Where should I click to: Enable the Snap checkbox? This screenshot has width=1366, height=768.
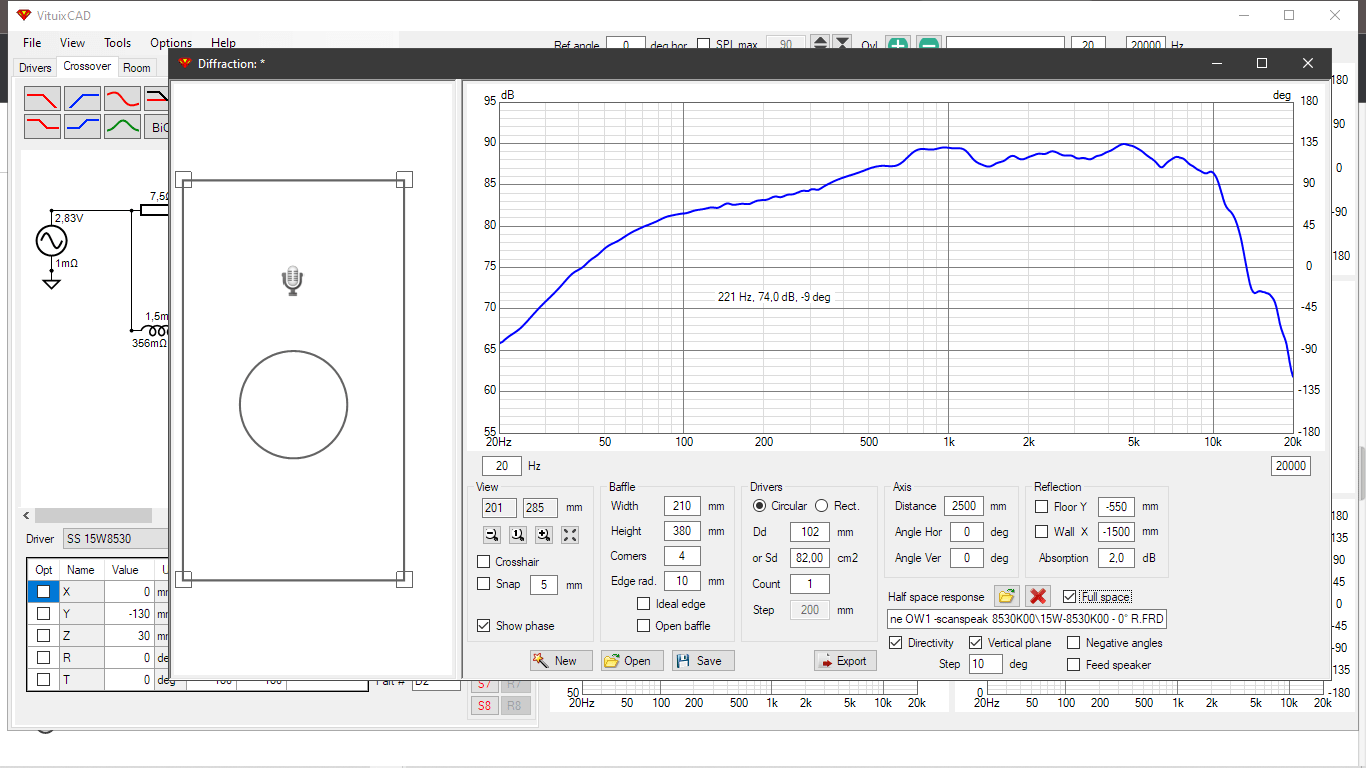click(x=484, y=584)
